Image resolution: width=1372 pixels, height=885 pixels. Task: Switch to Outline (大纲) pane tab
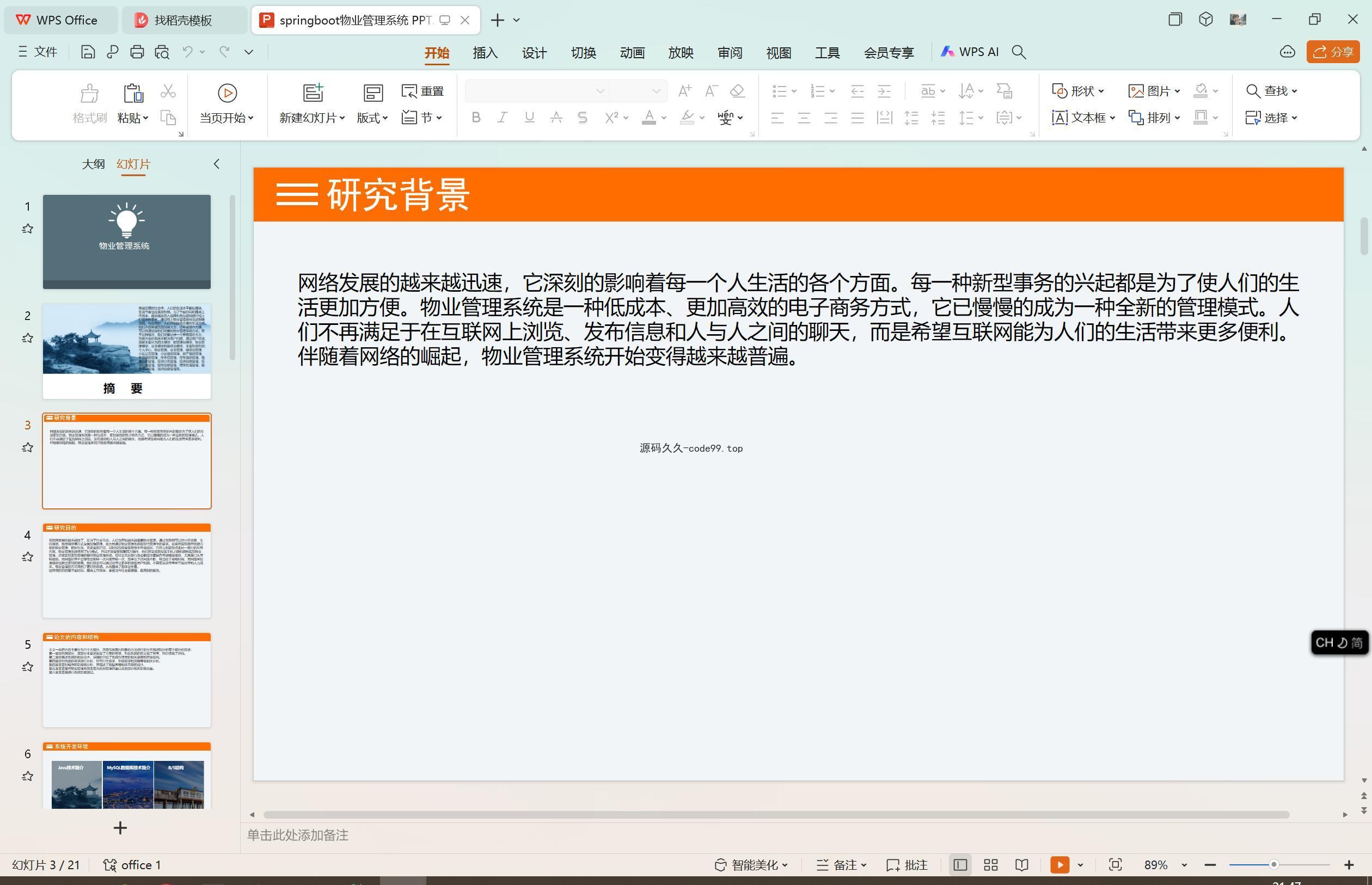click(x=93, y=164)
